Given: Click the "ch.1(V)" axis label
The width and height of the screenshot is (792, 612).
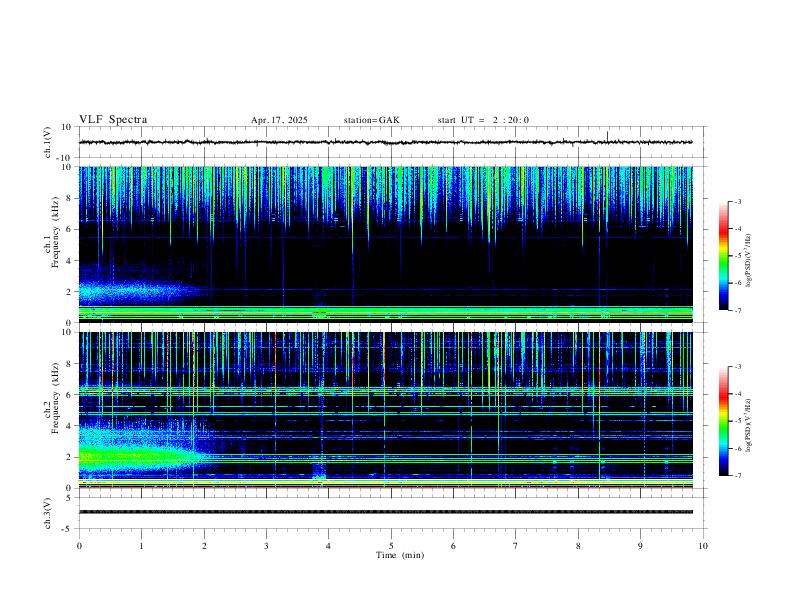Looking at the screenshot, I should point(48,142).
